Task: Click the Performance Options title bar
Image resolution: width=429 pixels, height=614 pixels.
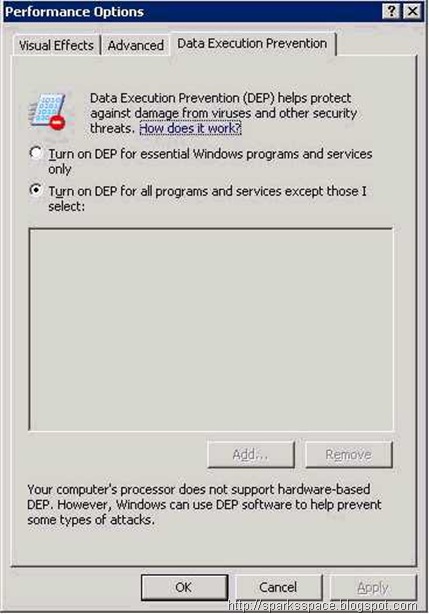Action: (192, 11)
